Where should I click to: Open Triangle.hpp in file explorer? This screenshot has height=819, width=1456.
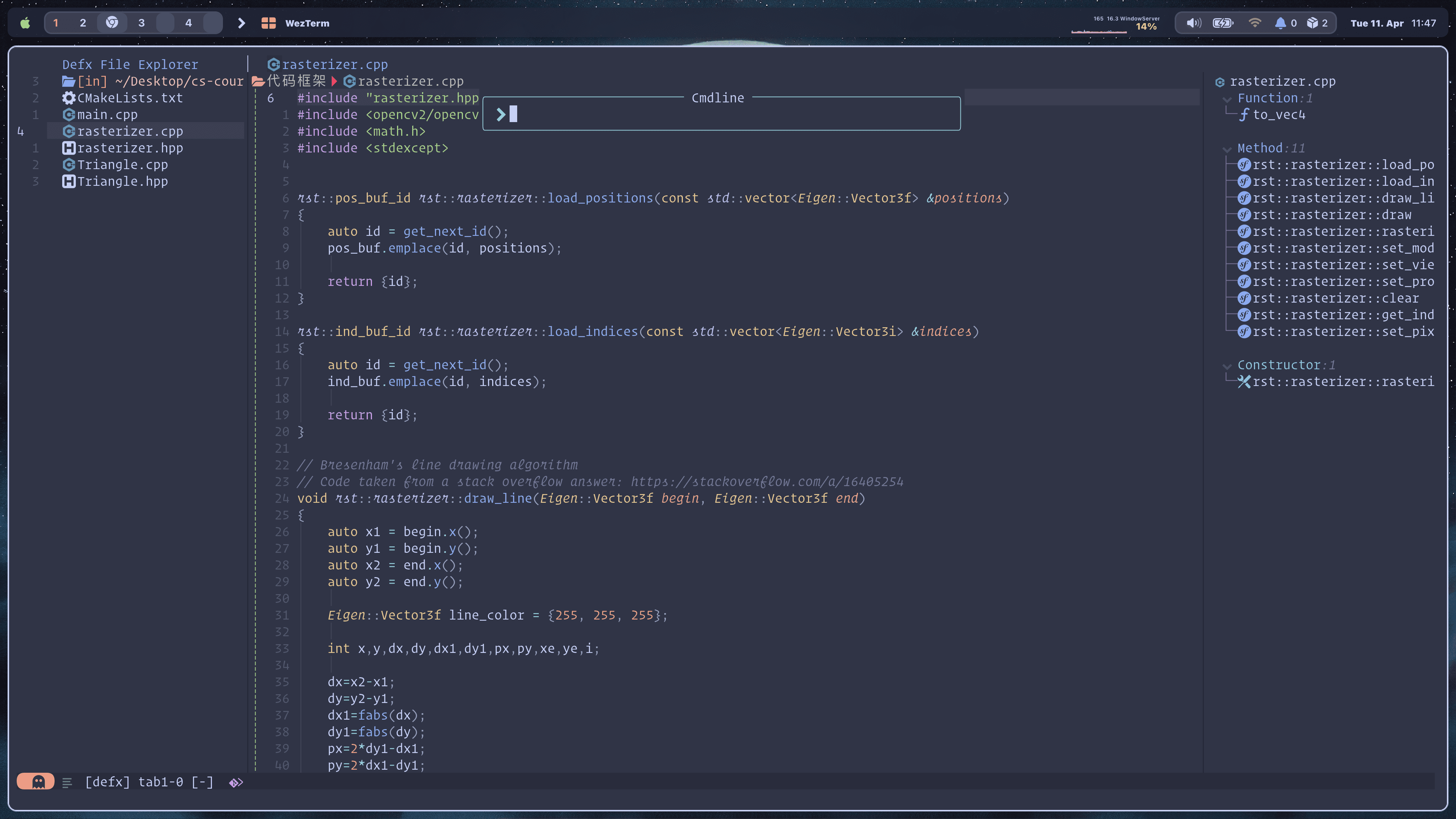tap(122, 182)
